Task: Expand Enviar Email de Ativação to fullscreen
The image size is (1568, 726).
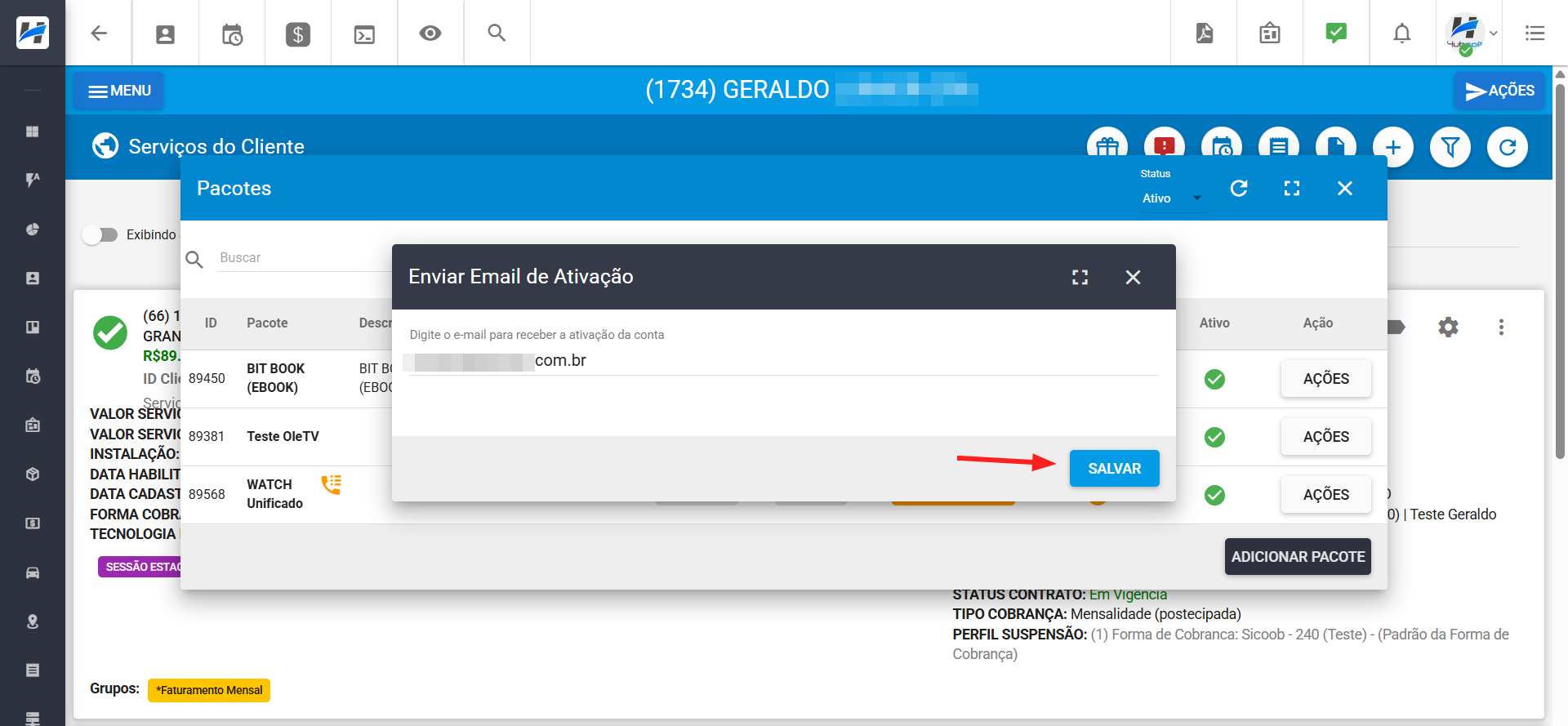Action: pos(1080,278)
